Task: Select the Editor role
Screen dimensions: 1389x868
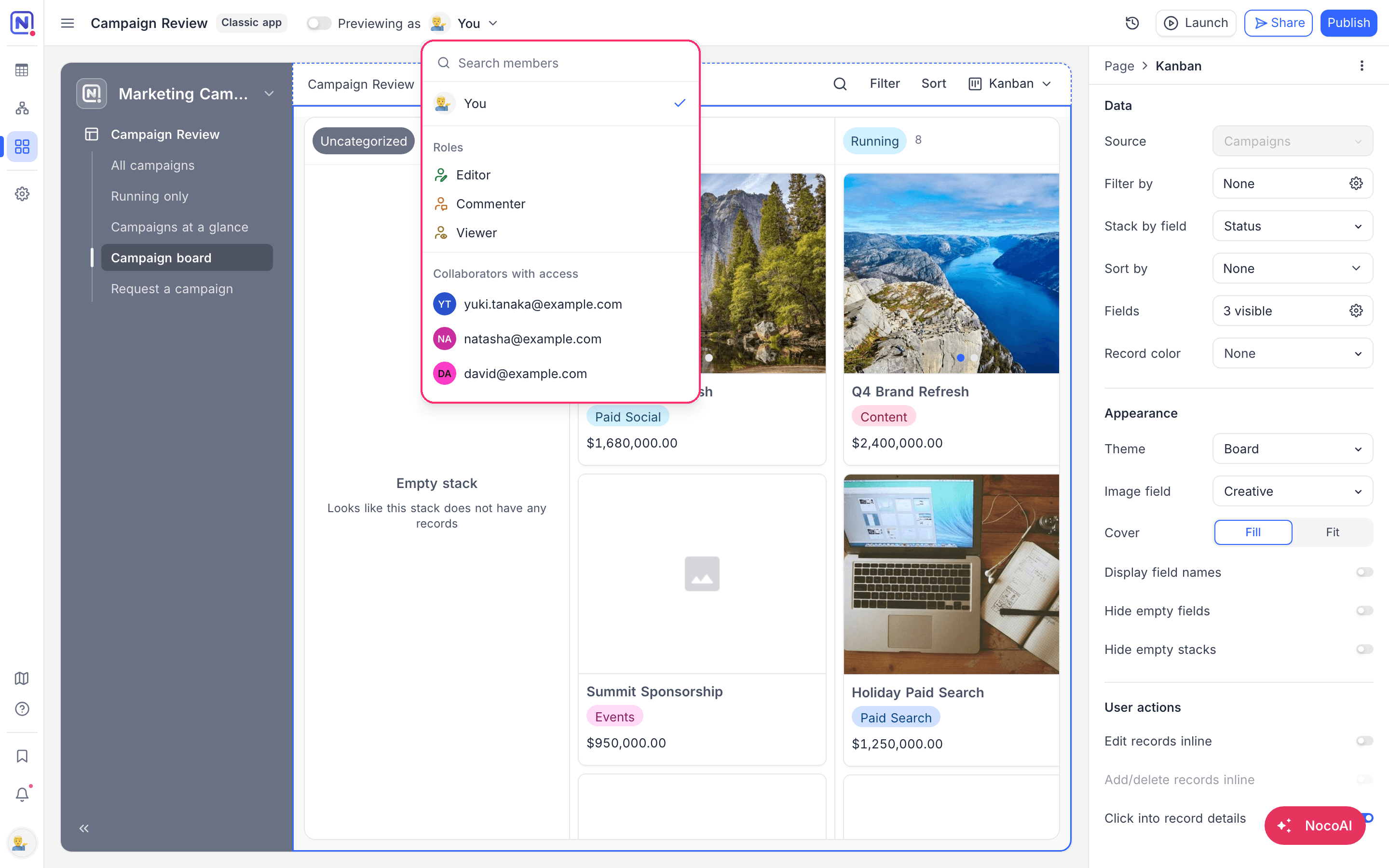Action: tap(560, 175)
